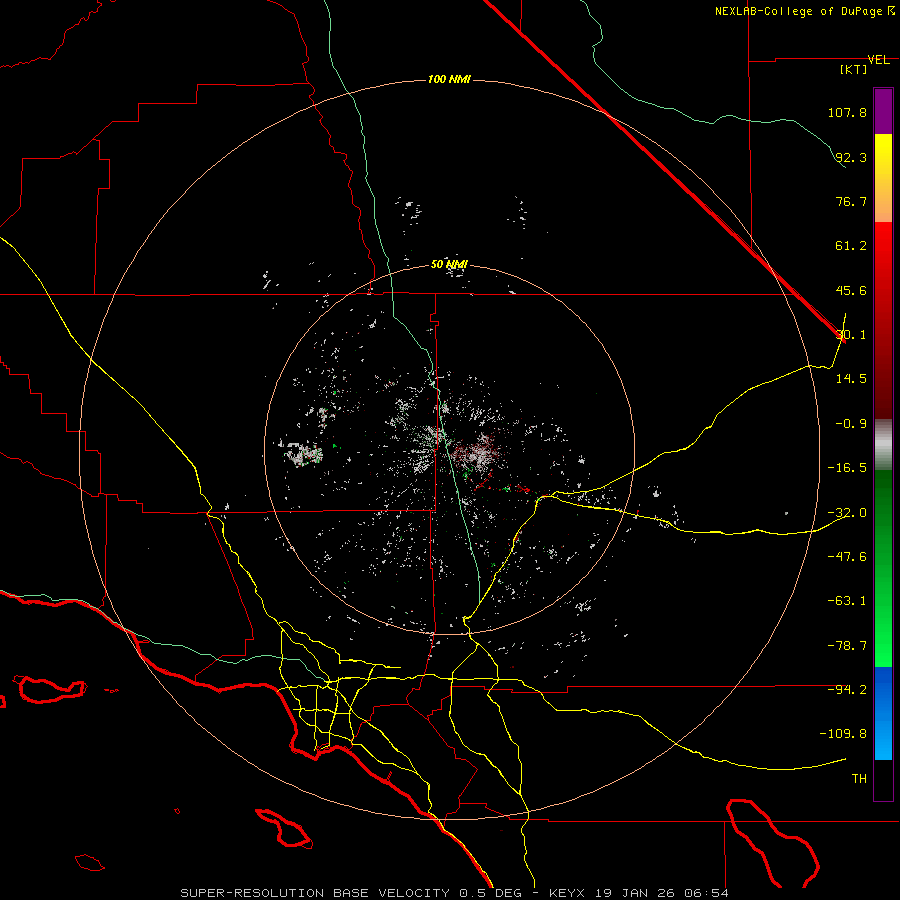Pick the -47.6 velocity value
The width and height of the screenshot is (900, 900).
pyautogui.click(x=847, y=557)
